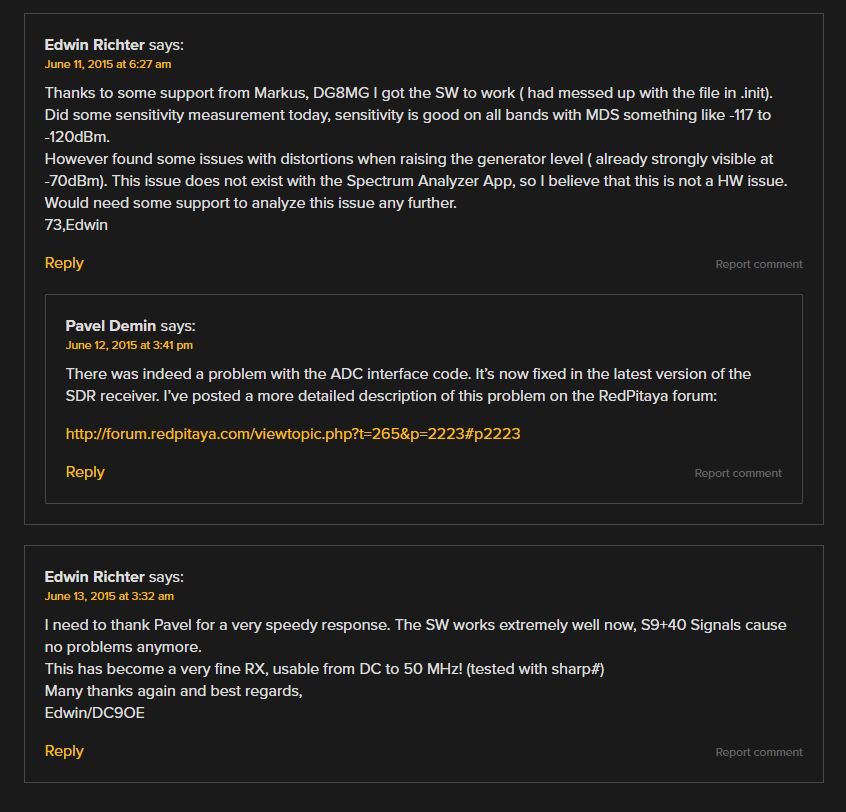Click the '73,Edwin' sign-off line
This screenshot has height=812, width=846.
click(76, 224)
